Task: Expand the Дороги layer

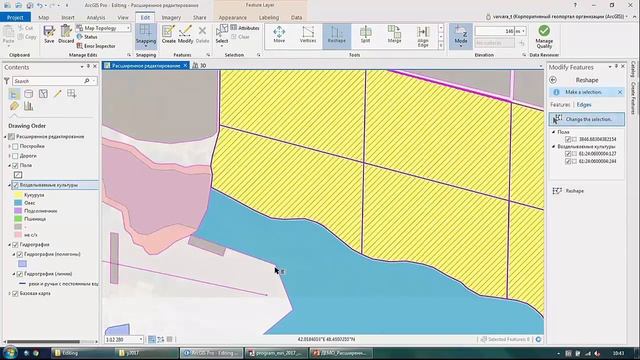Action: 10,156
